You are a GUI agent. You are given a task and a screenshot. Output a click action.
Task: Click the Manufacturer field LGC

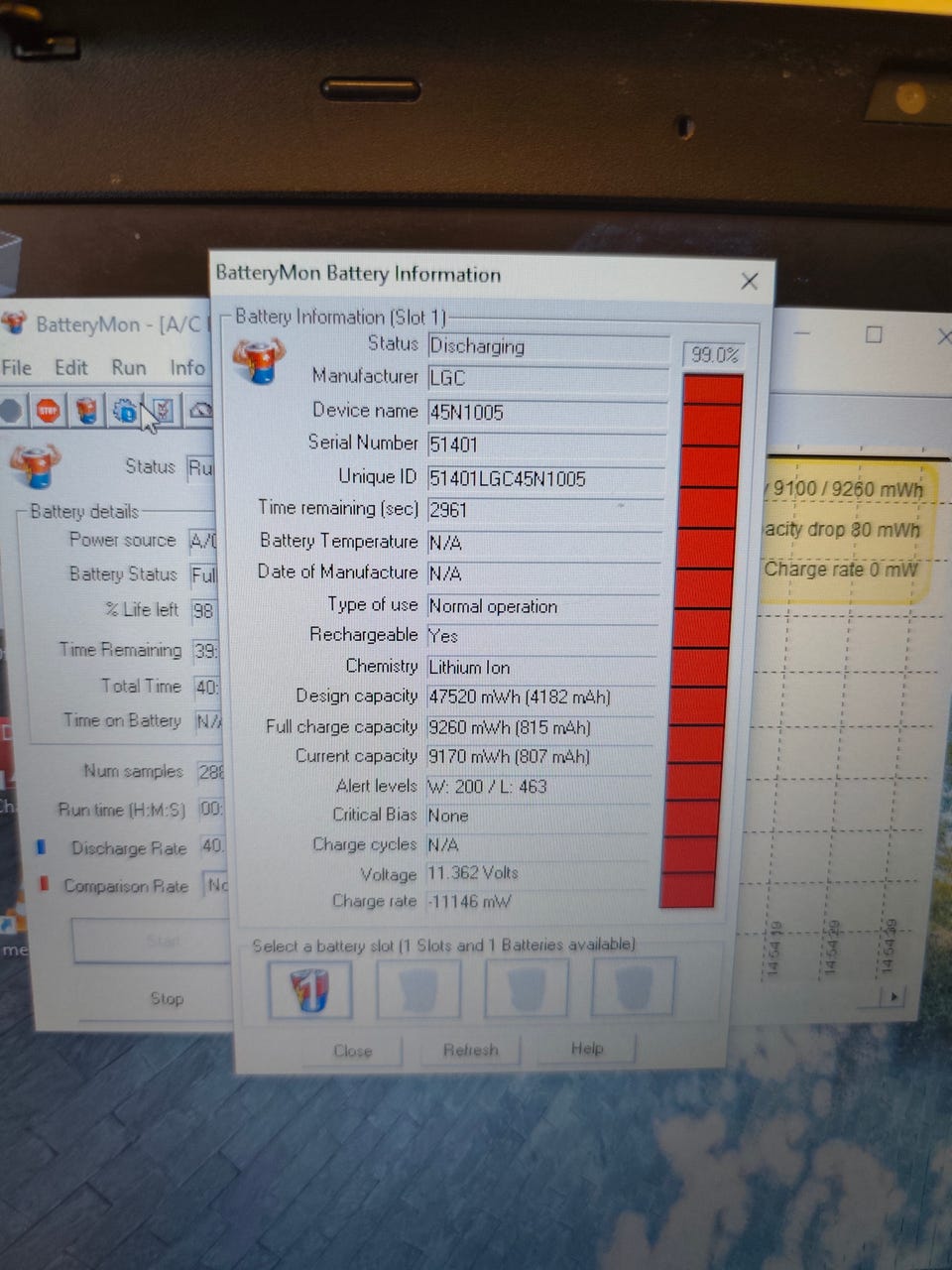pyautogui.click(x=548, y=379)
